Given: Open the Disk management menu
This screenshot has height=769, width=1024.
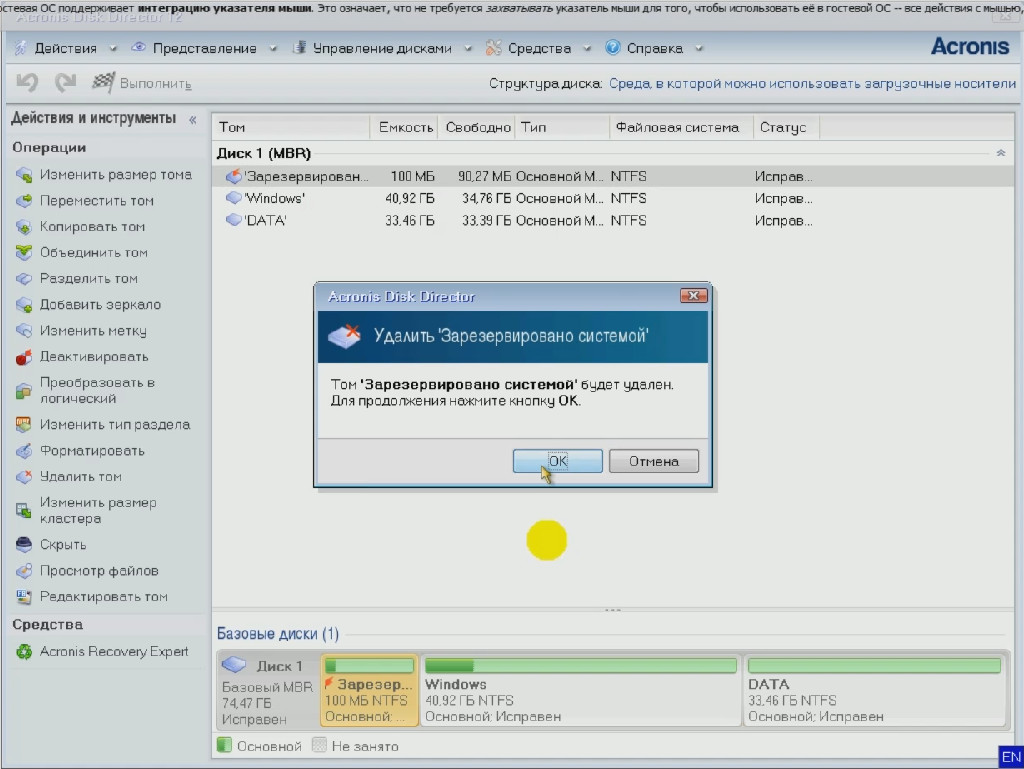Looking at the screenshot, I should click(381, 48).
